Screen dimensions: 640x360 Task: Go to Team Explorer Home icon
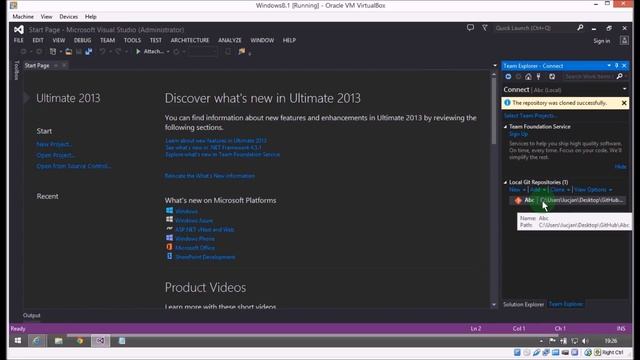click(x=529, y=77)
